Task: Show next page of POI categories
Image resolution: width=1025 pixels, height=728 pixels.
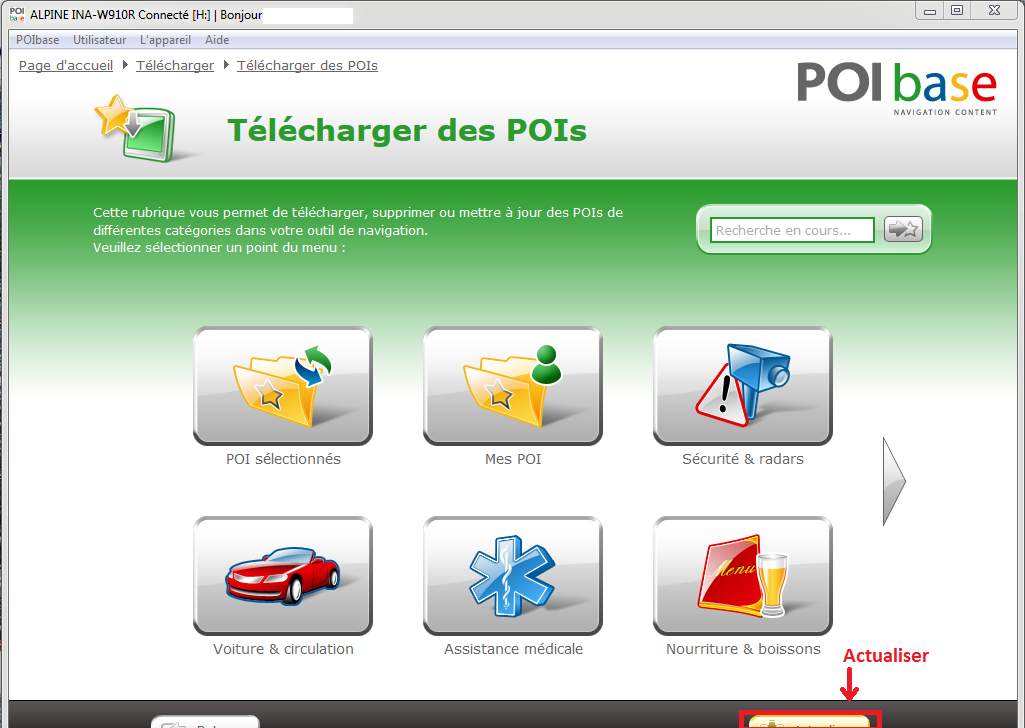Action: (893, 481)
